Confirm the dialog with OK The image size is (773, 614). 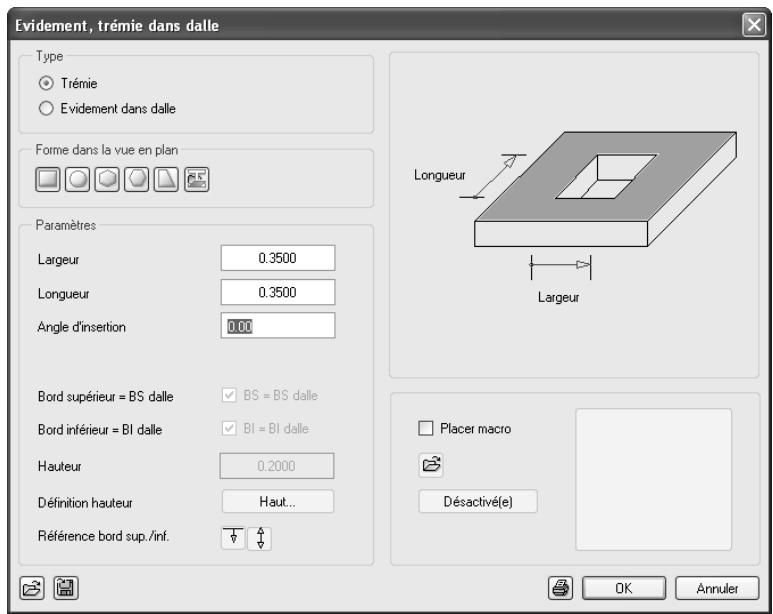click(624, 588)
